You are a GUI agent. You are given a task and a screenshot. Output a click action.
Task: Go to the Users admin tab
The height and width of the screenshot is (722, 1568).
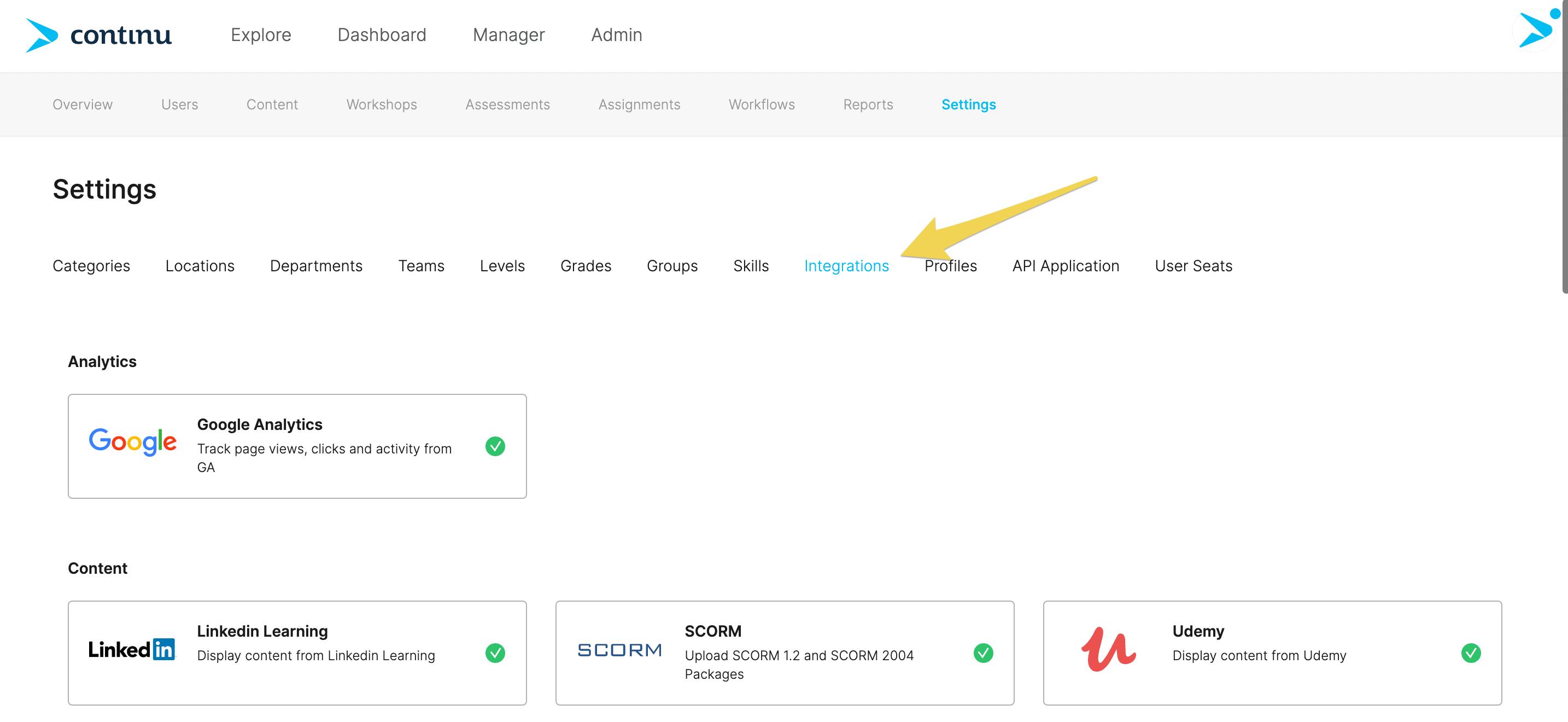179,104
